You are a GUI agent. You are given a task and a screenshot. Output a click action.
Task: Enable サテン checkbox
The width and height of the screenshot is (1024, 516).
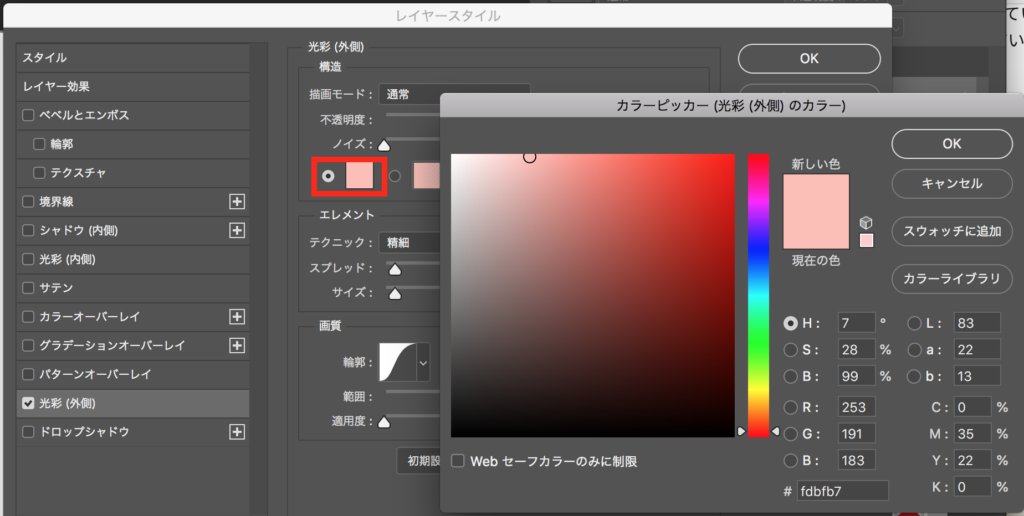click(28, 288)
